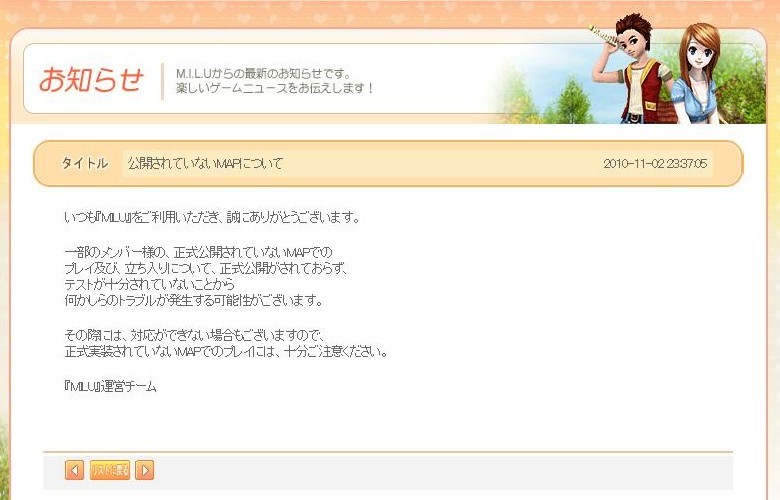780x500 pixels.
Task: Click subtitle M.I.L.Uからの最新のお知らせです
Action: coord(264,74)
